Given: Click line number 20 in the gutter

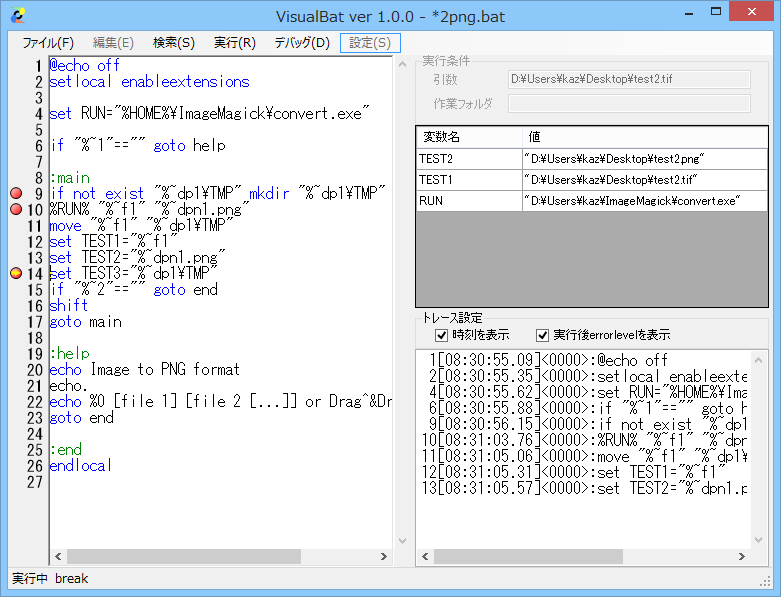Looking at the screenshot, I should pos(35,369).
